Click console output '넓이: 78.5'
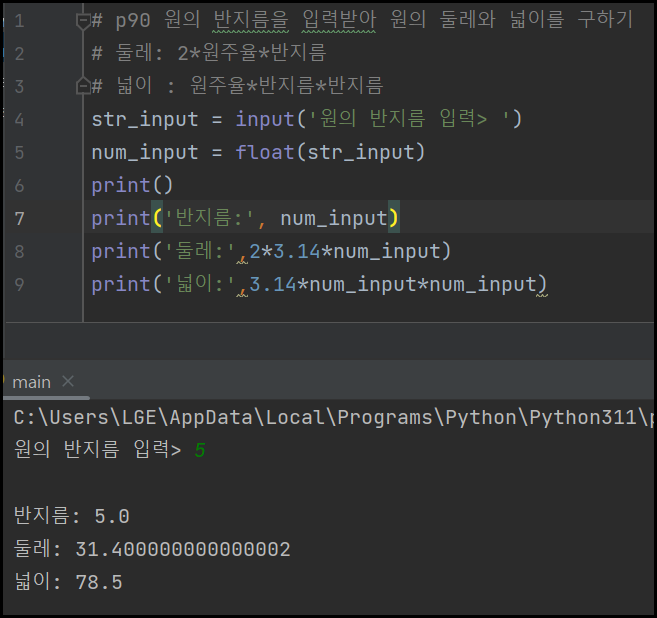657x618 pixels. tap(68, 582)
